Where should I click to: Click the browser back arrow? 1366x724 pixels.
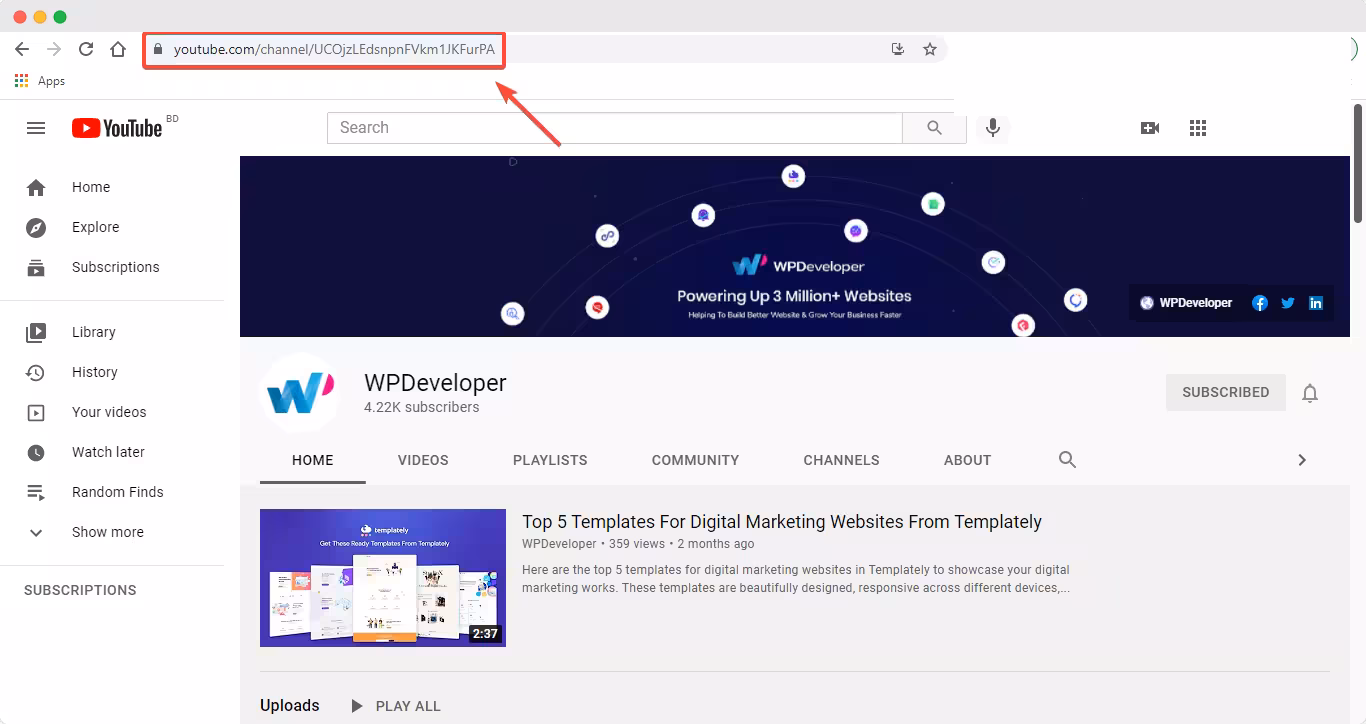coord(22,49)
